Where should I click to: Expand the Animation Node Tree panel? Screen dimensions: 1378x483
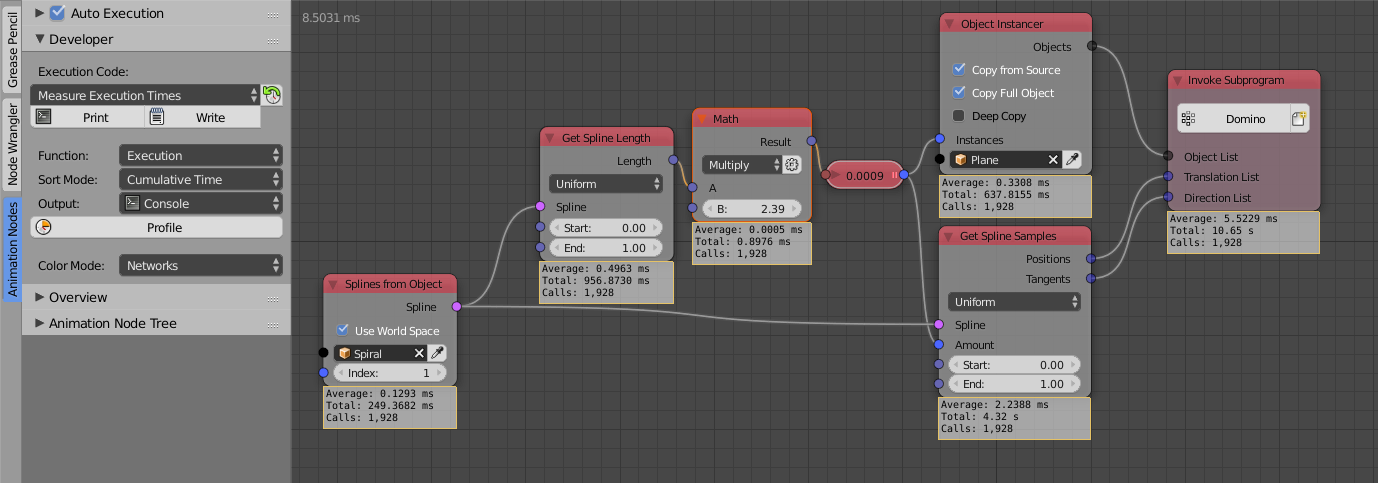click(40, 323)
